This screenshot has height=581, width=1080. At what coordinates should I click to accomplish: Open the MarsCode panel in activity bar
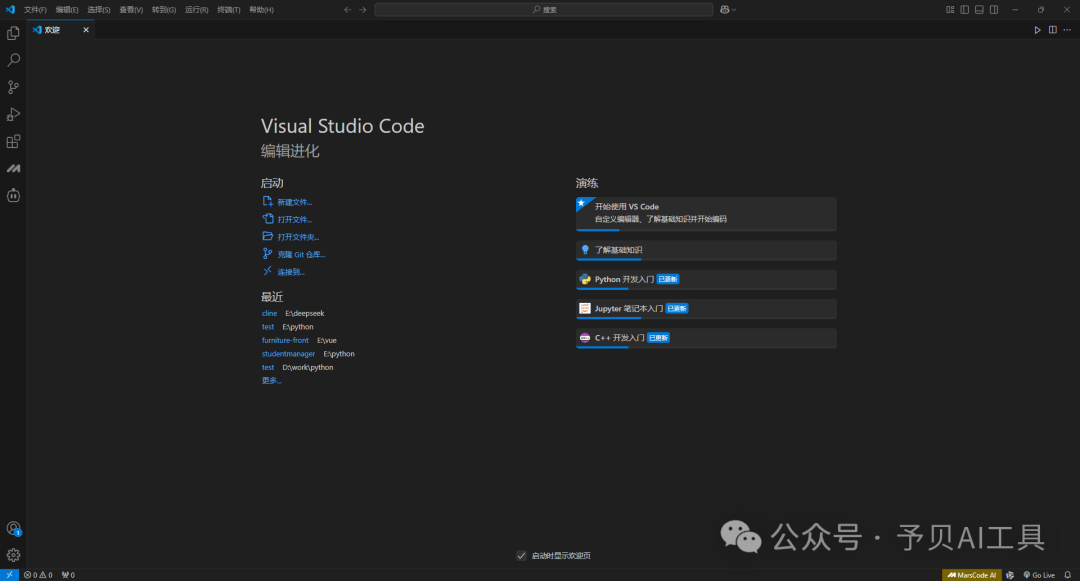click(13, 169)
